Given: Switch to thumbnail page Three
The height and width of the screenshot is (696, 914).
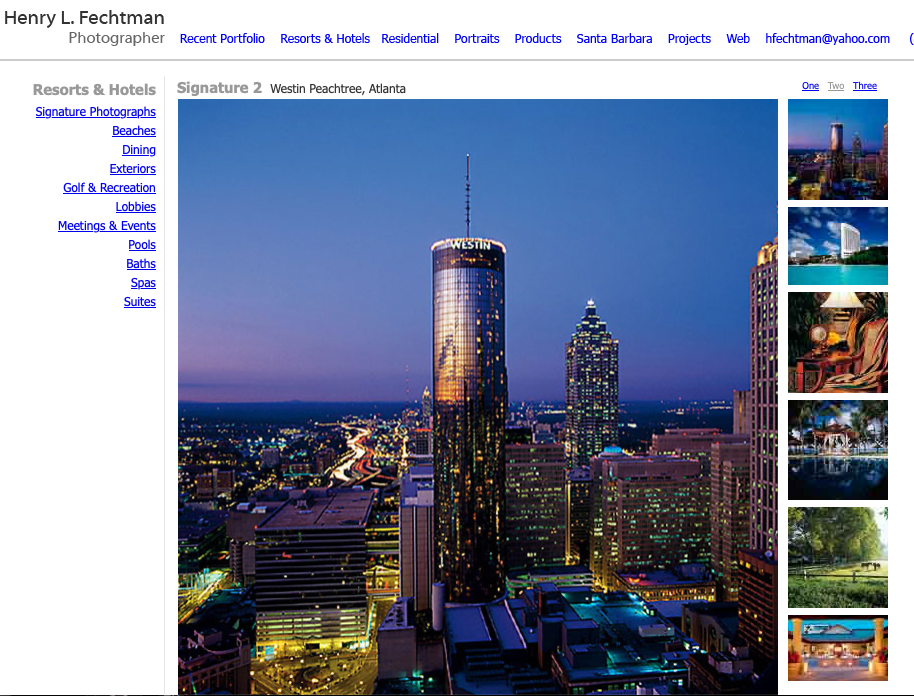Looking at the screenshot, I should point(865,86).
